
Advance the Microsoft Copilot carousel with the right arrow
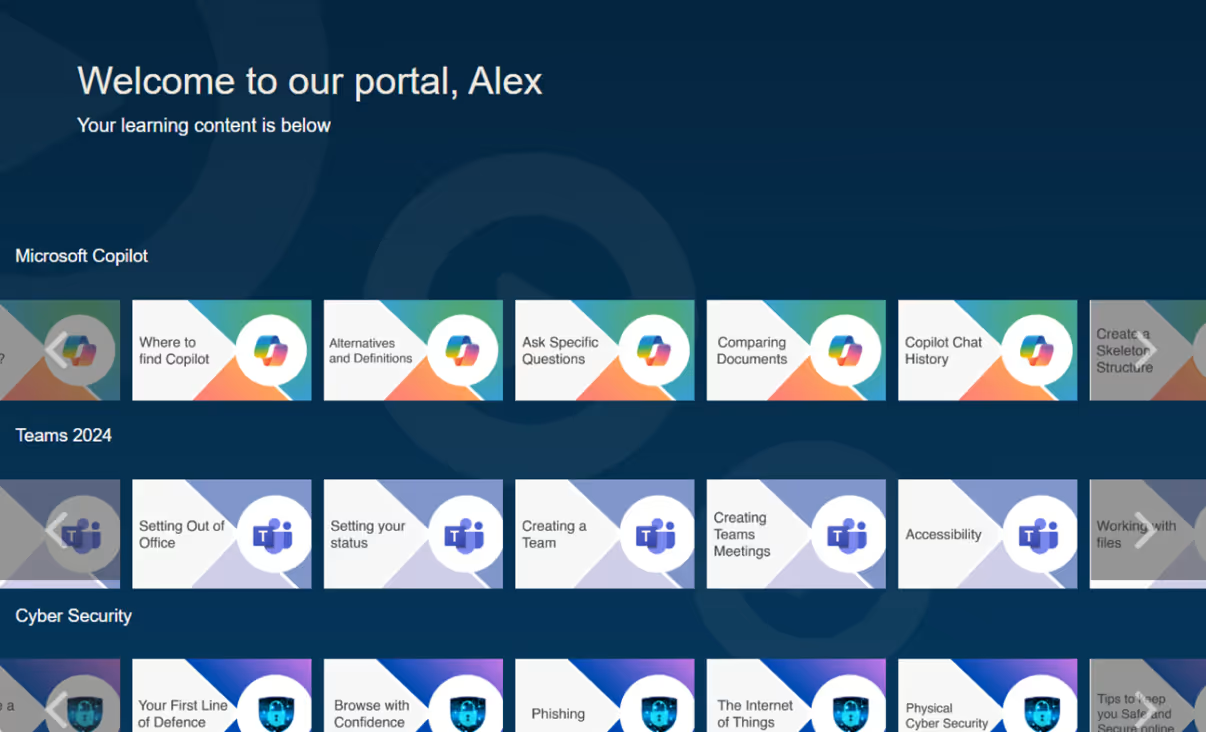(x=1146, y=351)
